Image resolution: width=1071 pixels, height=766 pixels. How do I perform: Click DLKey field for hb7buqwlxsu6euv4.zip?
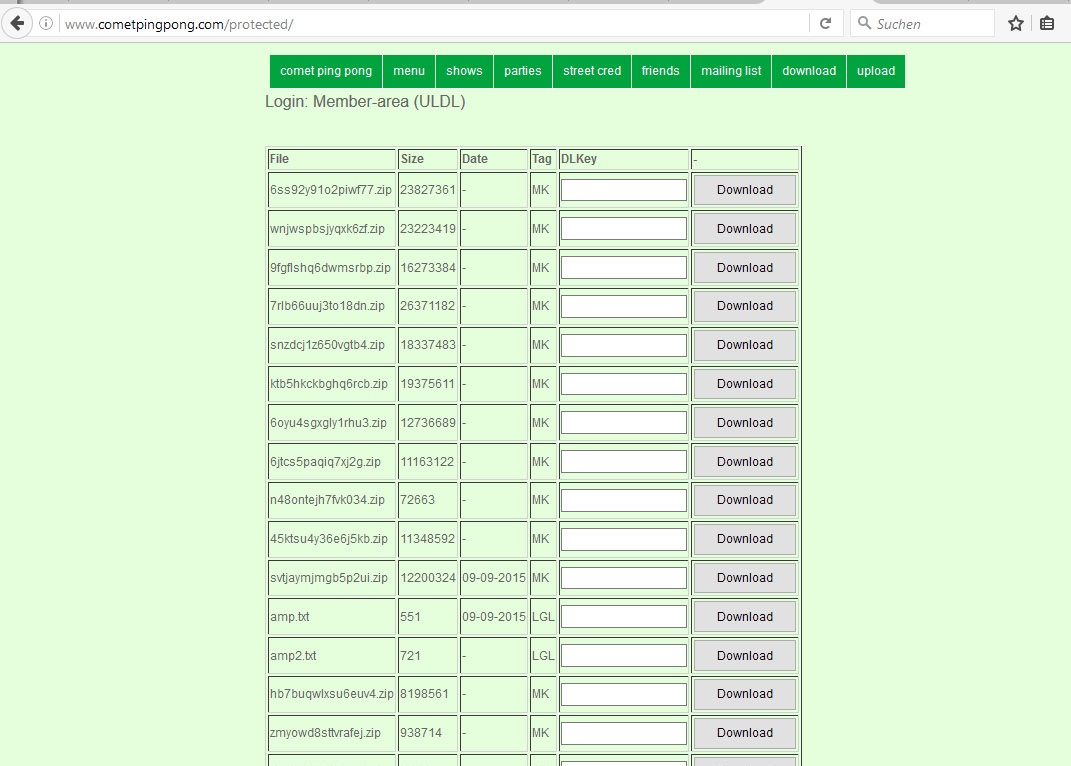624,694
